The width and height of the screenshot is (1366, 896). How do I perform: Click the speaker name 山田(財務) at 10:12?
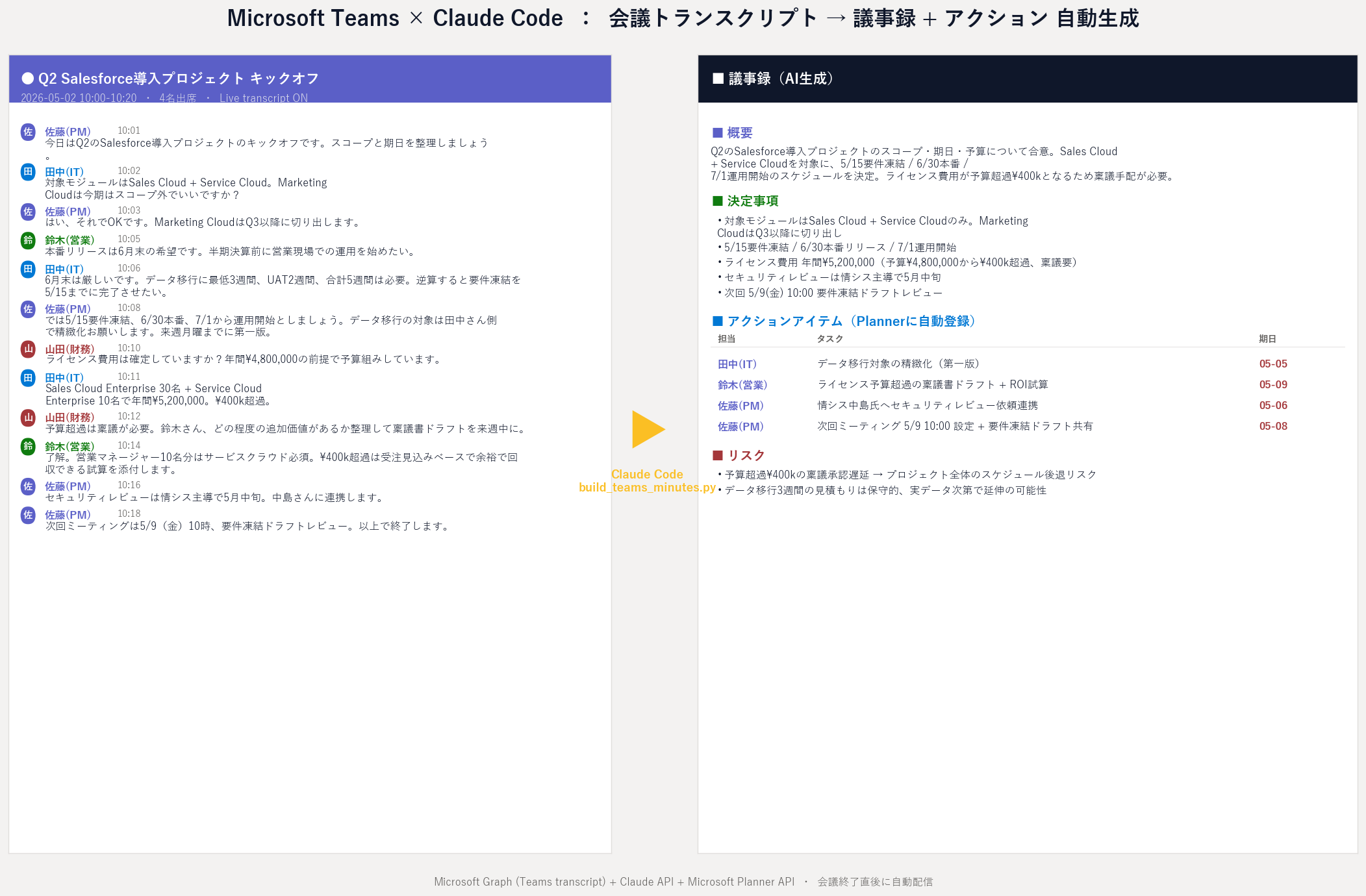(x=70, y=417)
